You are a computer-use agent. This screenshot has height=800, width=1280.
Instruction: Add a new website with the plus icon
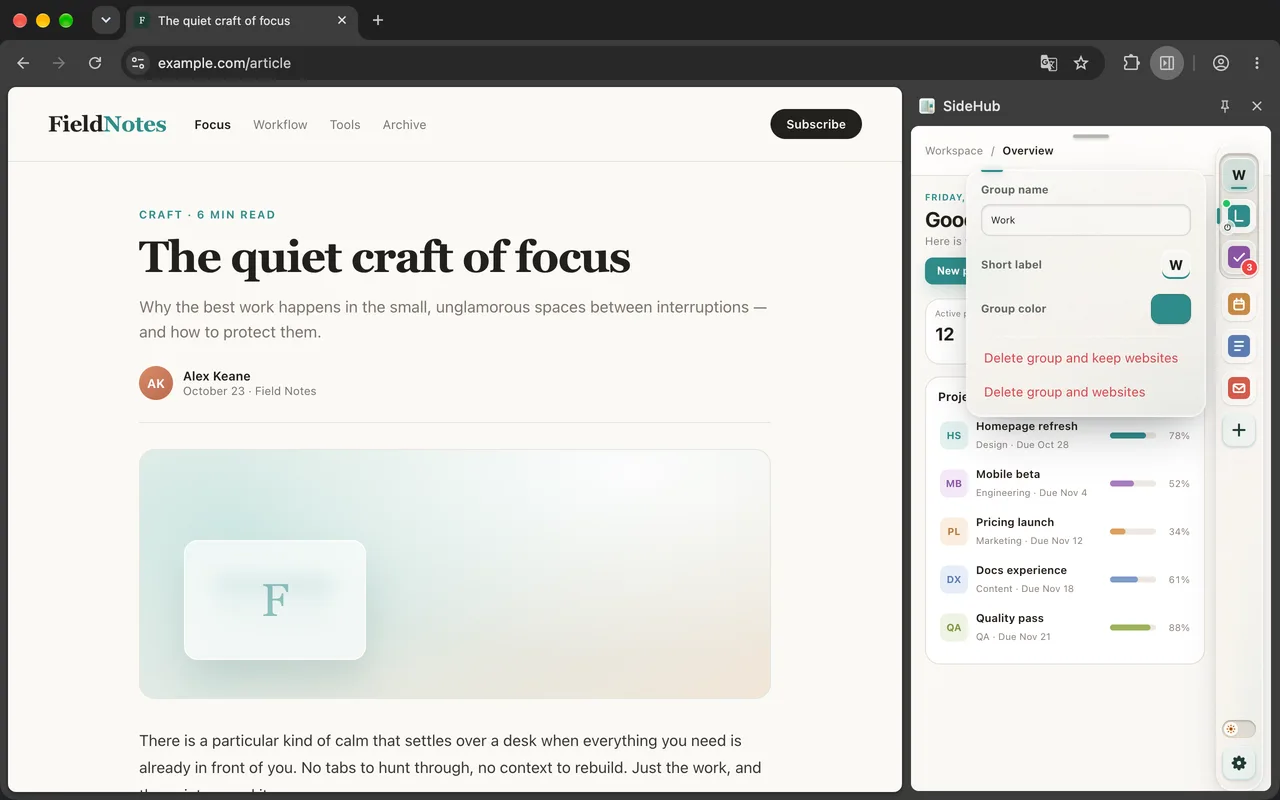tap(1239, 430)
